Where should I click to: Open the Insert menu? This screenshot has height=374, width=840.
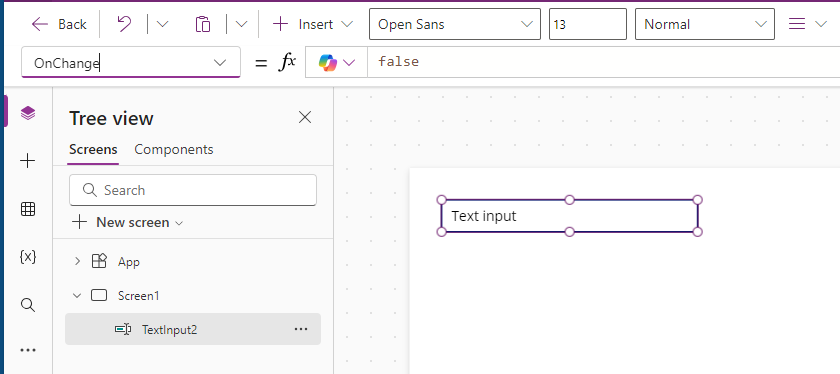coord(313,24)
